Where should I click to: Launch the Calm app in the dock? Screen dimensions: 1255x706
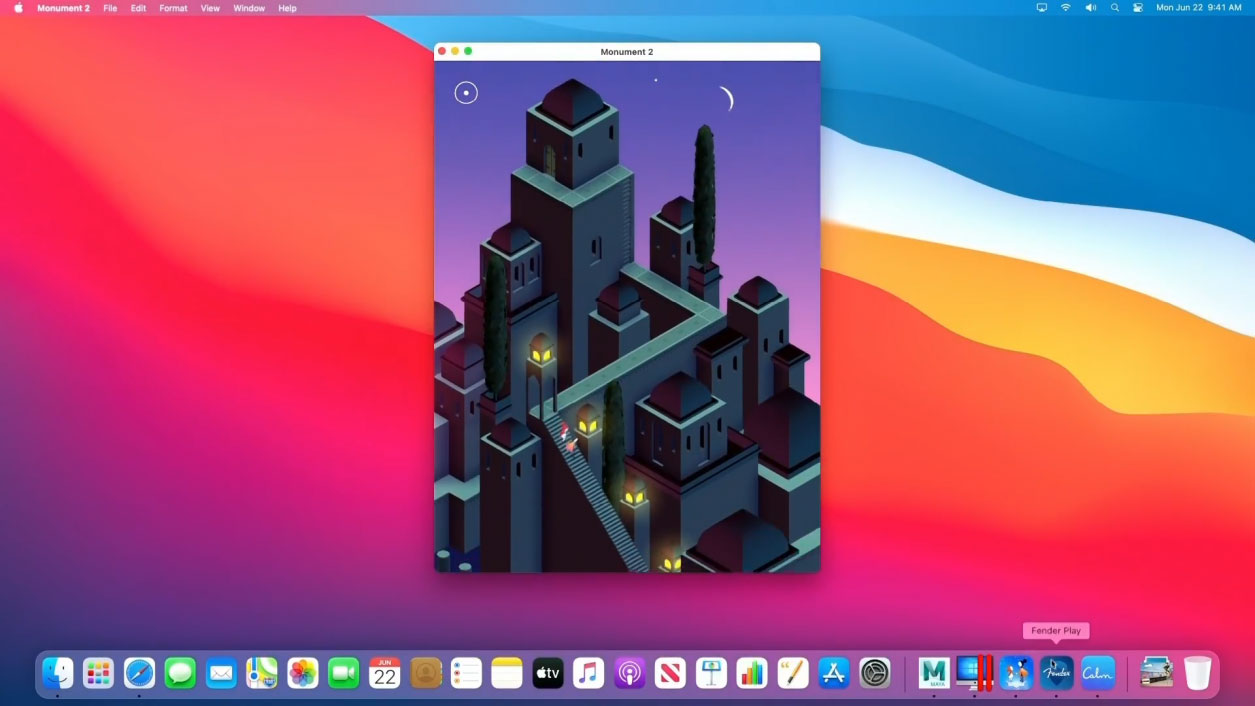tap(1097, 672)
